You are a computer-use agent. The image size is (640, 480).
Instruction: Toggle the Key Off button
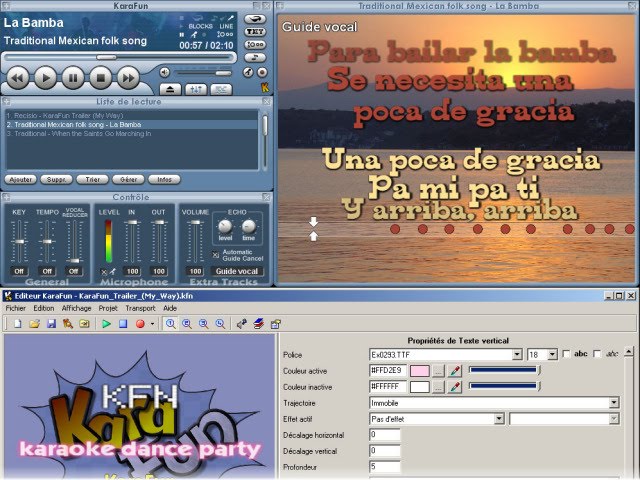click(x=19, y=271)
